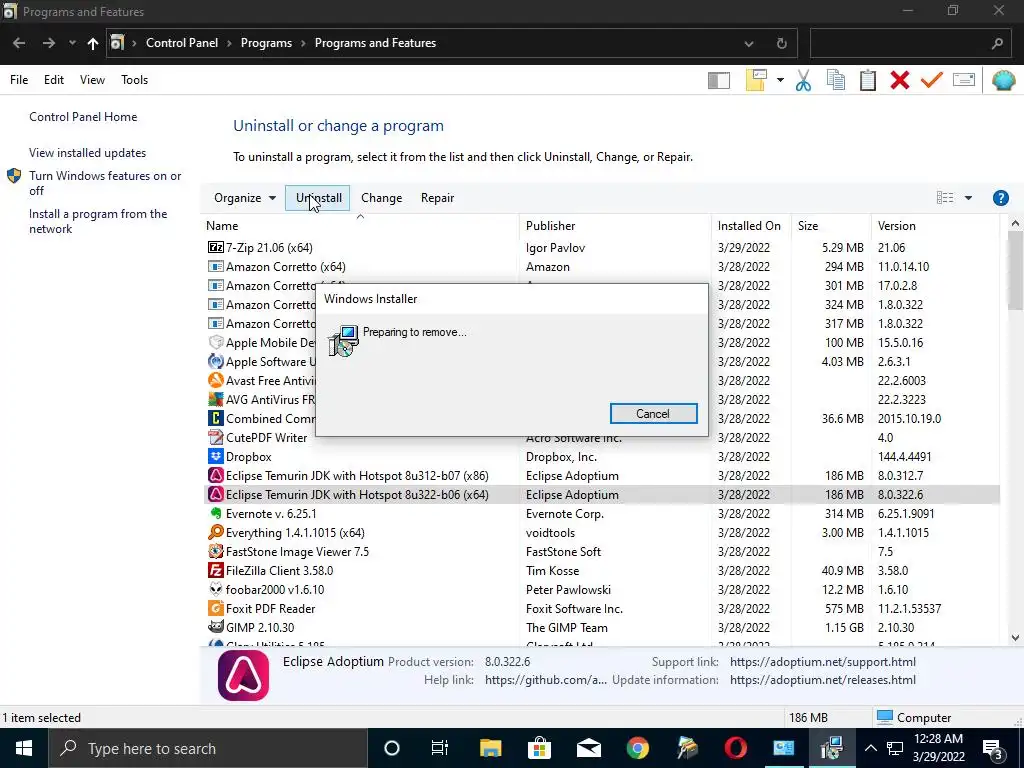Image resolution: width=1024 pixels, height=768 pixels.
Task: Click the Uninstall button
Action: pos(318,198)
